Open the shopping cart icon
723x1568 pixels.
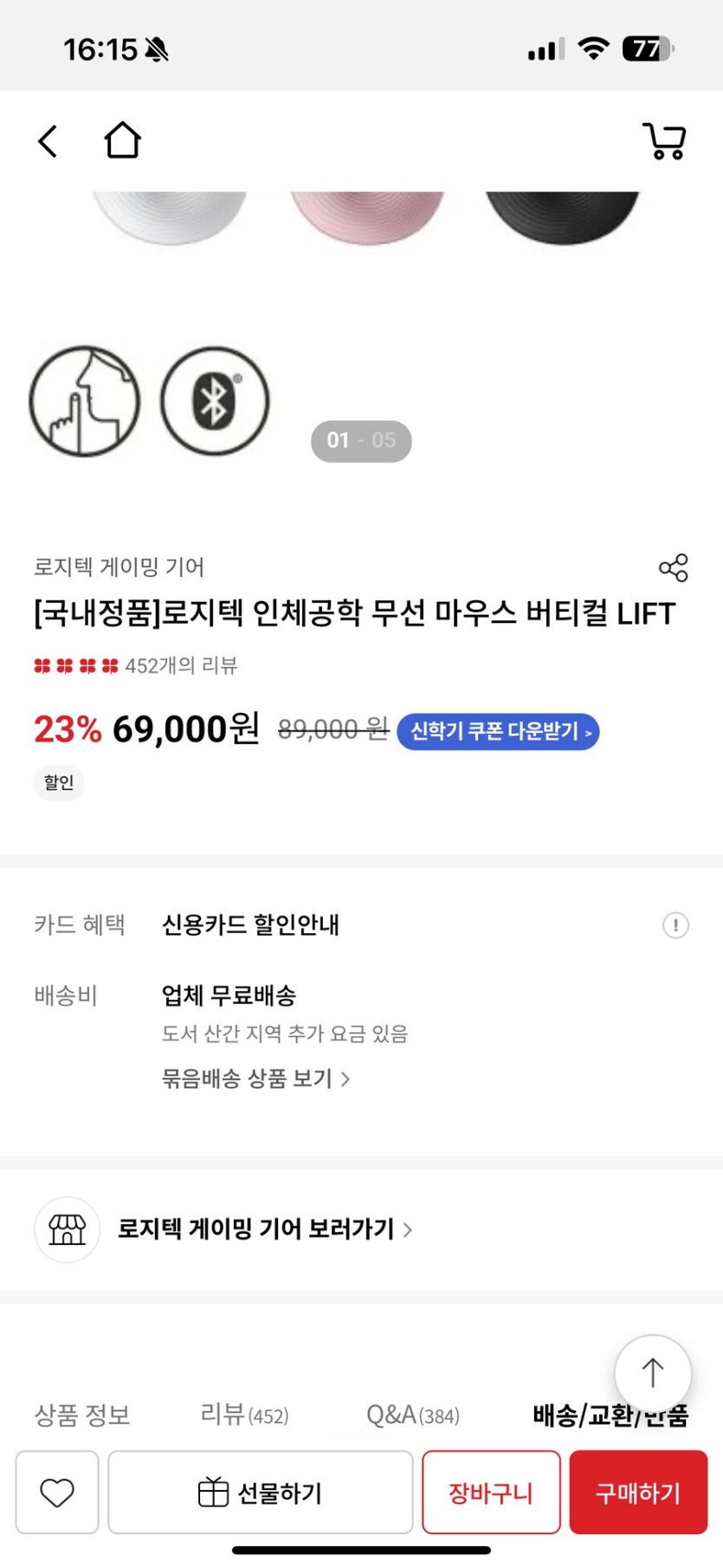pyautogui.click(x=664, y=141)
